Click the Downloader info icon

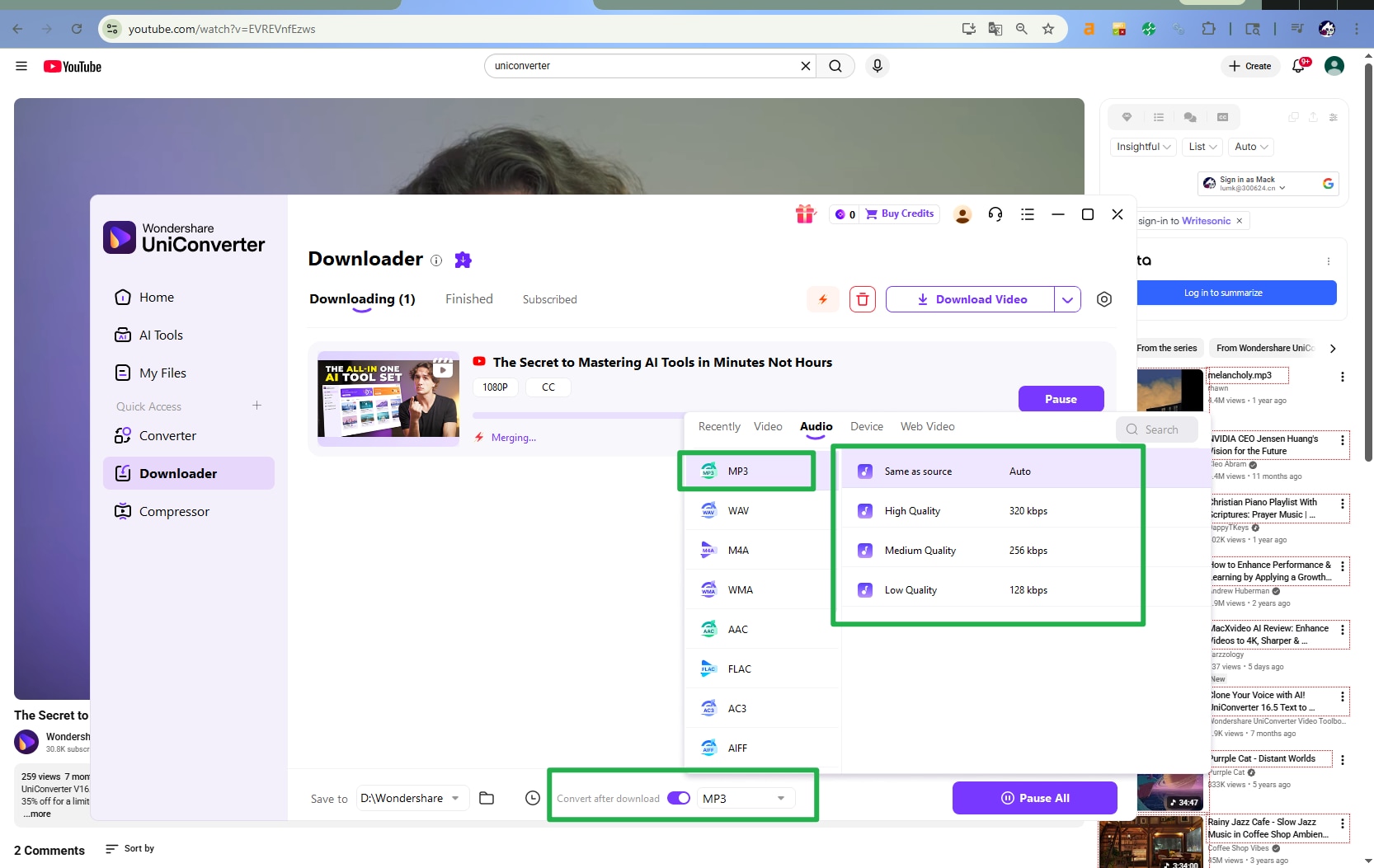click(436, 260)
